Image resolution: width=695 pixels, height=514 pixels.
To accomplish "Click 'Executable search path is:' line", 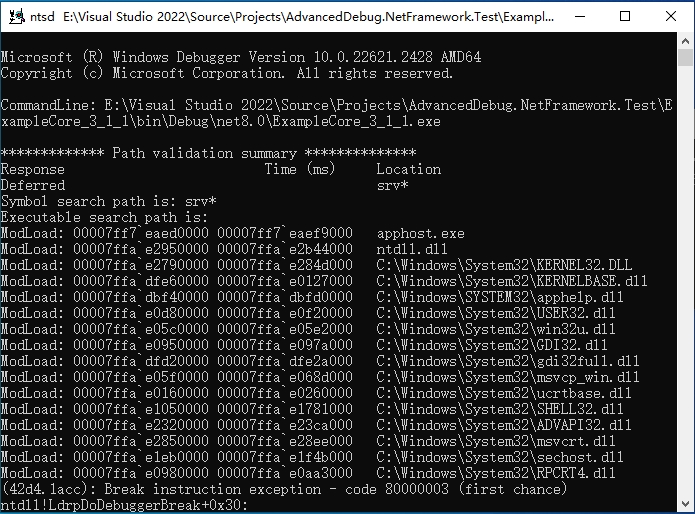I will (x=105, y=217).
